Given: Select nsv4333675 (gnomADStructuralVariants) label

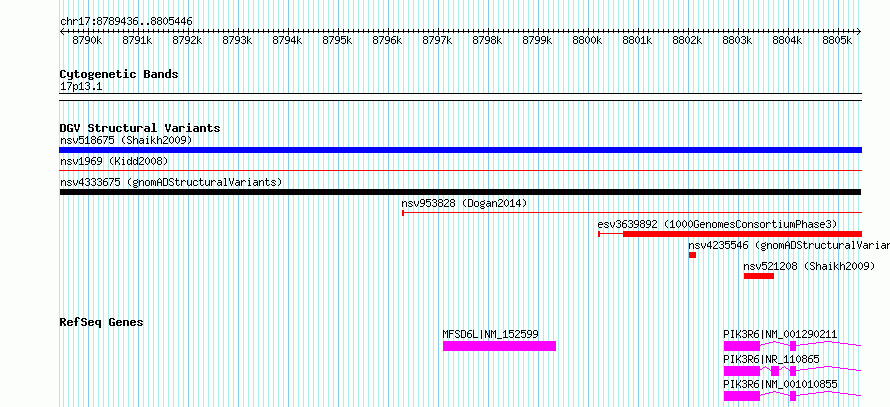Looking at the screenshot, I should (171, 182).
